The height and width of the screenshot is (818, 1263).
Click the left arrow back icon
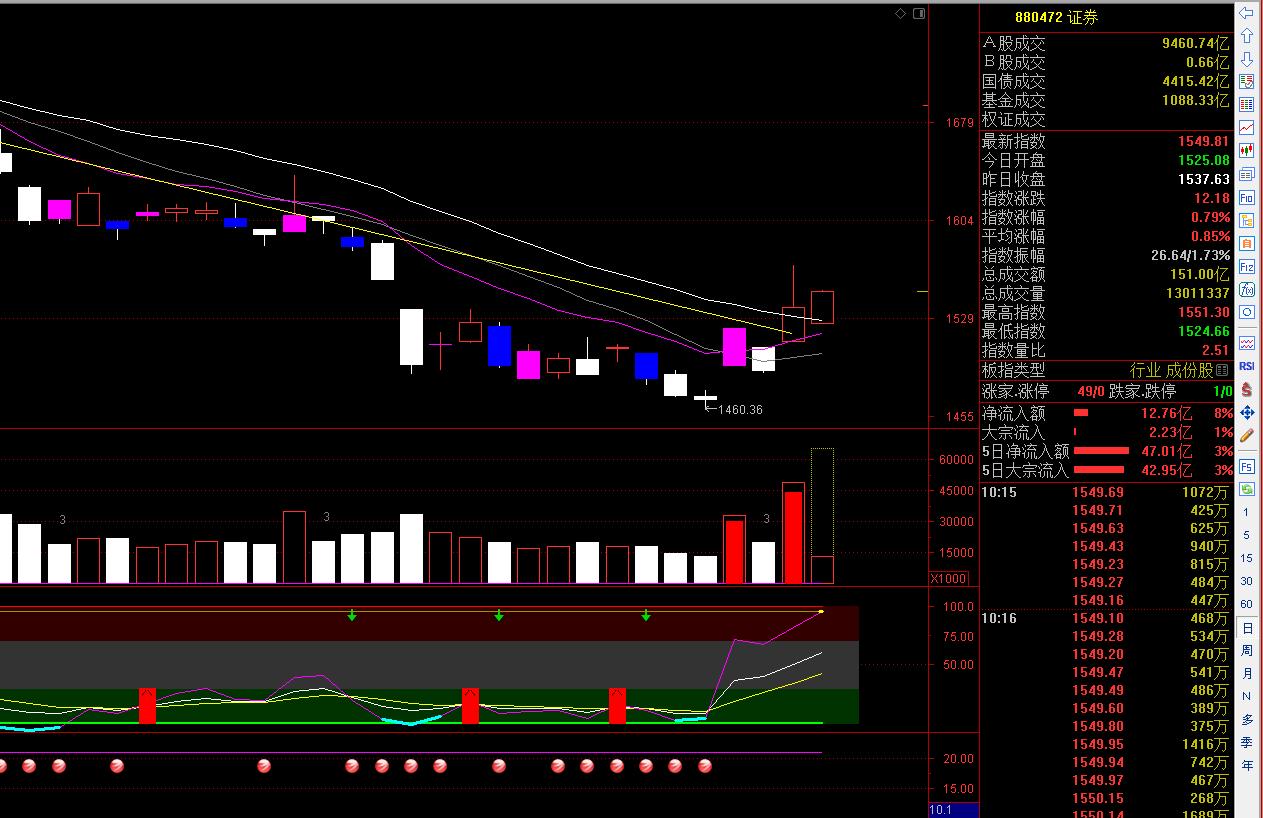point(1246,14)
